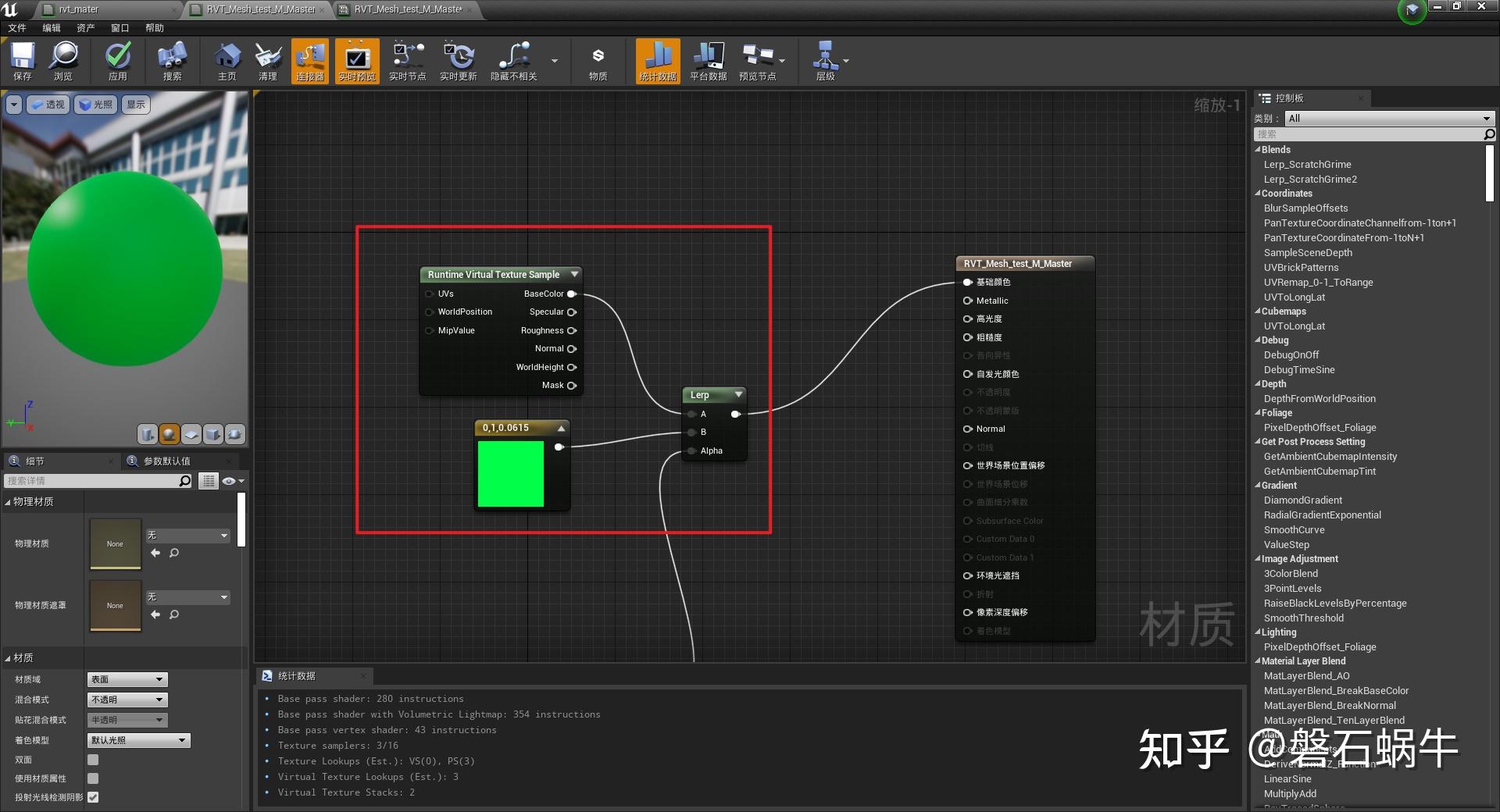Open the 窗口 menu

pos(119,27)
